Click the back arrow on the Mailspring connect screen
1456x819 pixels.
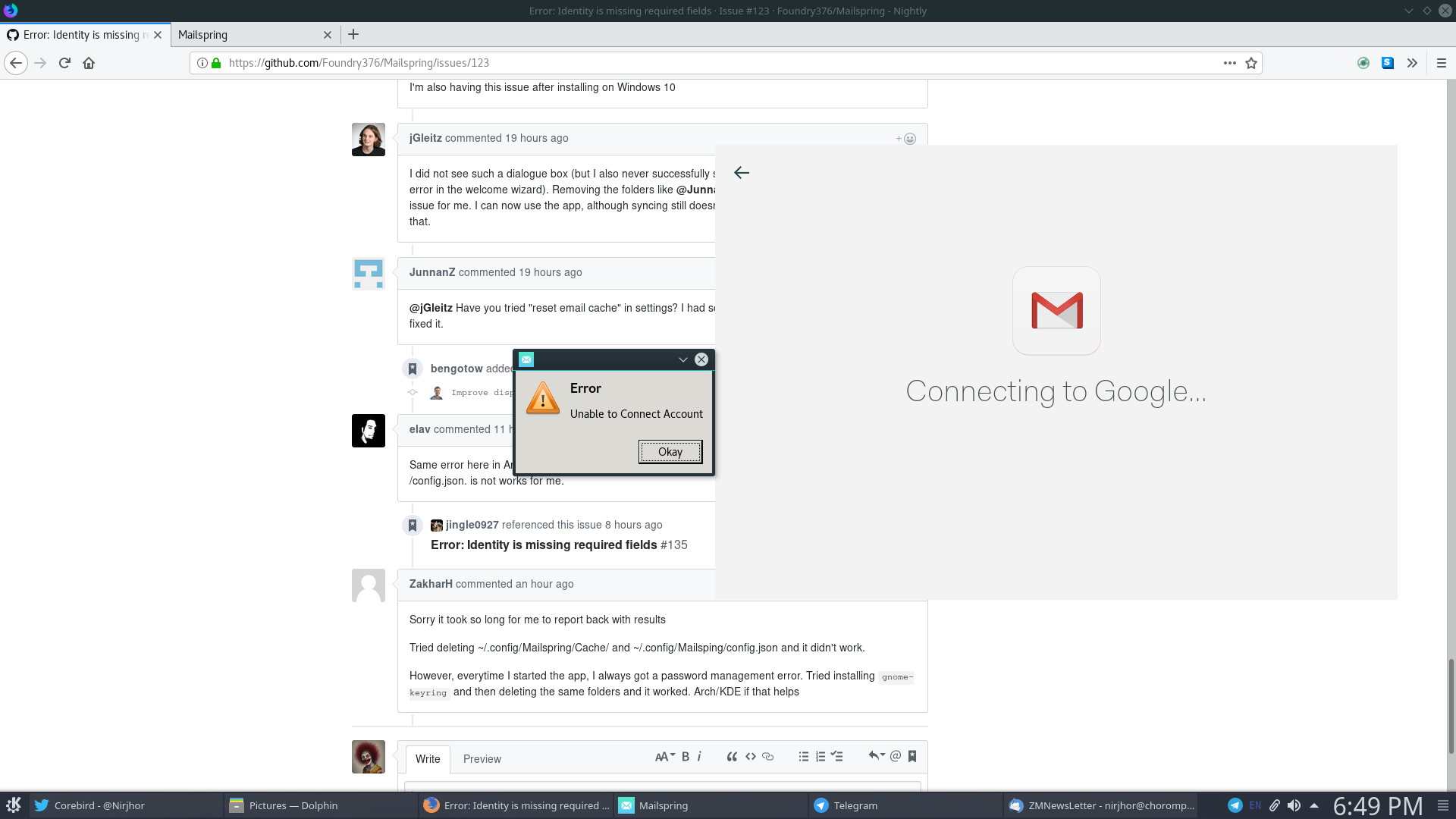coord(742,172)
